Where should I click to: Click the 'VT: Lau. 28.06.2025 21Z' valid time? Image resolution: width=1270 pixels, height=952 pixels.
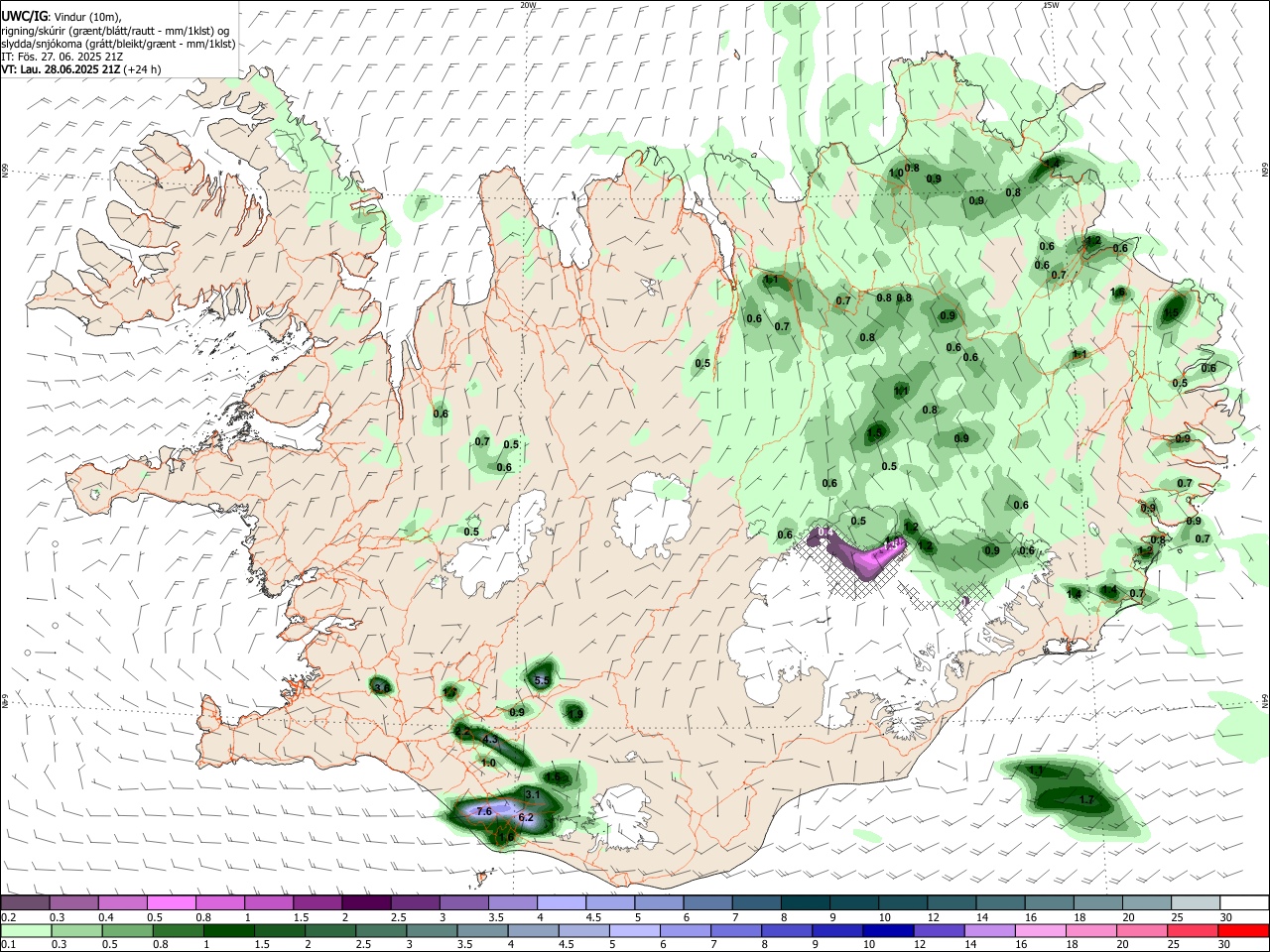click(x=62, y=69)
